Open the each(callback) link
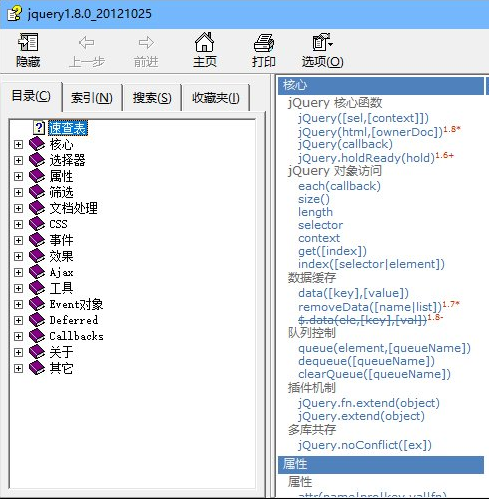The height and width of the screenshot is (499, 489). point(339,186)
